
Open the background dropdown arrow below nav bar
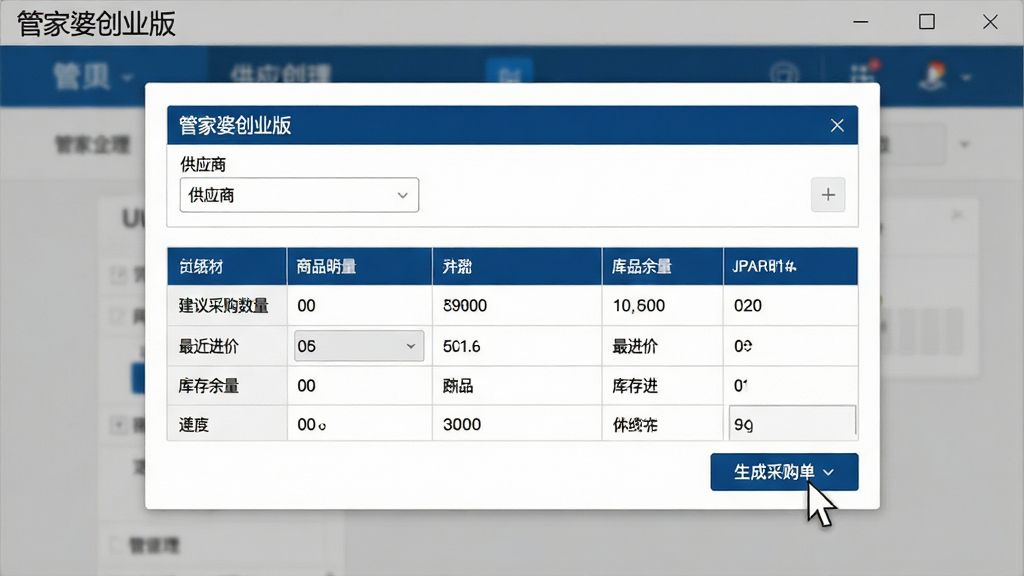pyautogui.click(x=965, y=144)
